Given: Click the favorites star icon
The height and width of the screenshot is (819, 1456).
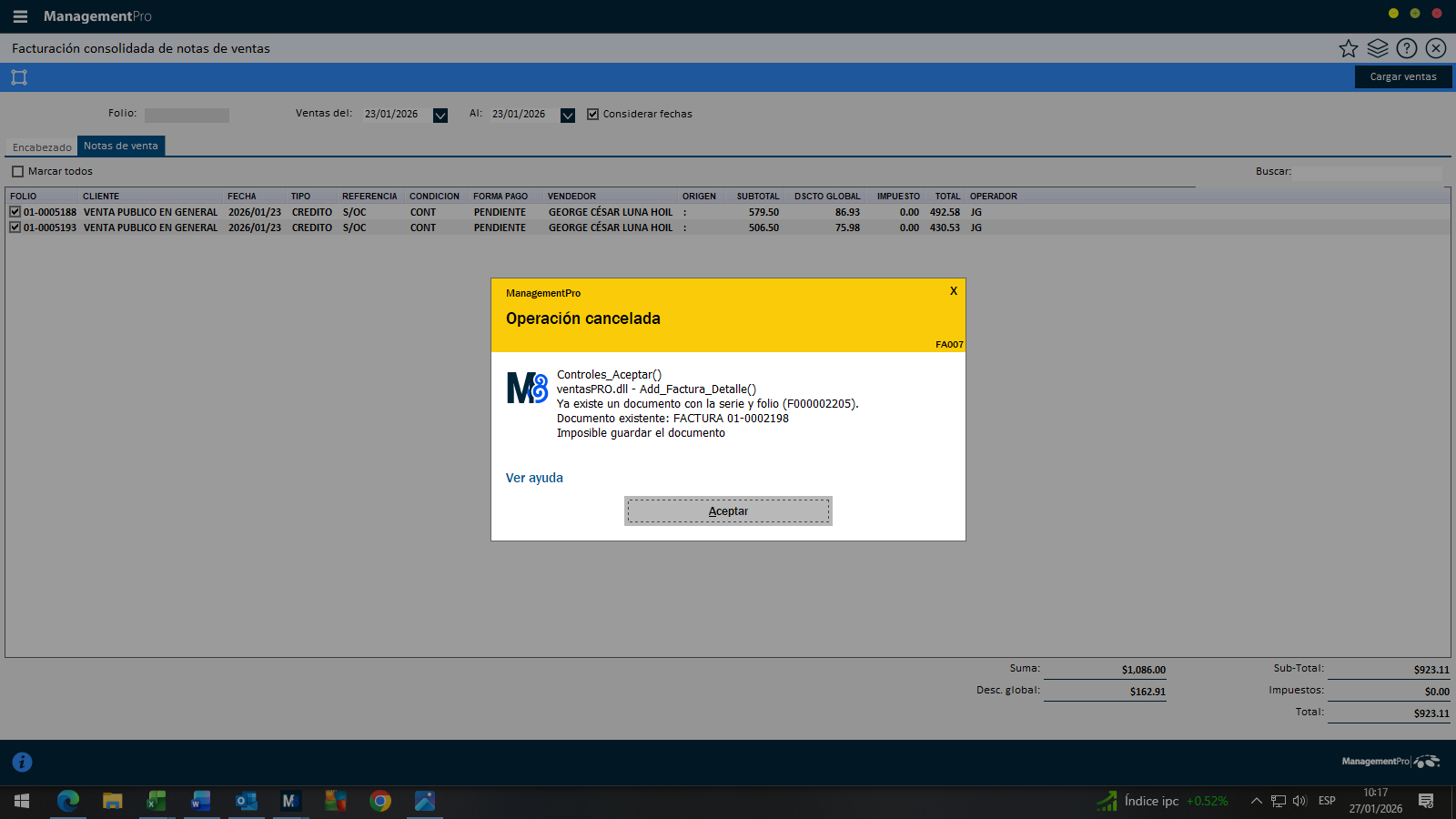Looking at the screenshot, I should click(x=1348, y=48).
